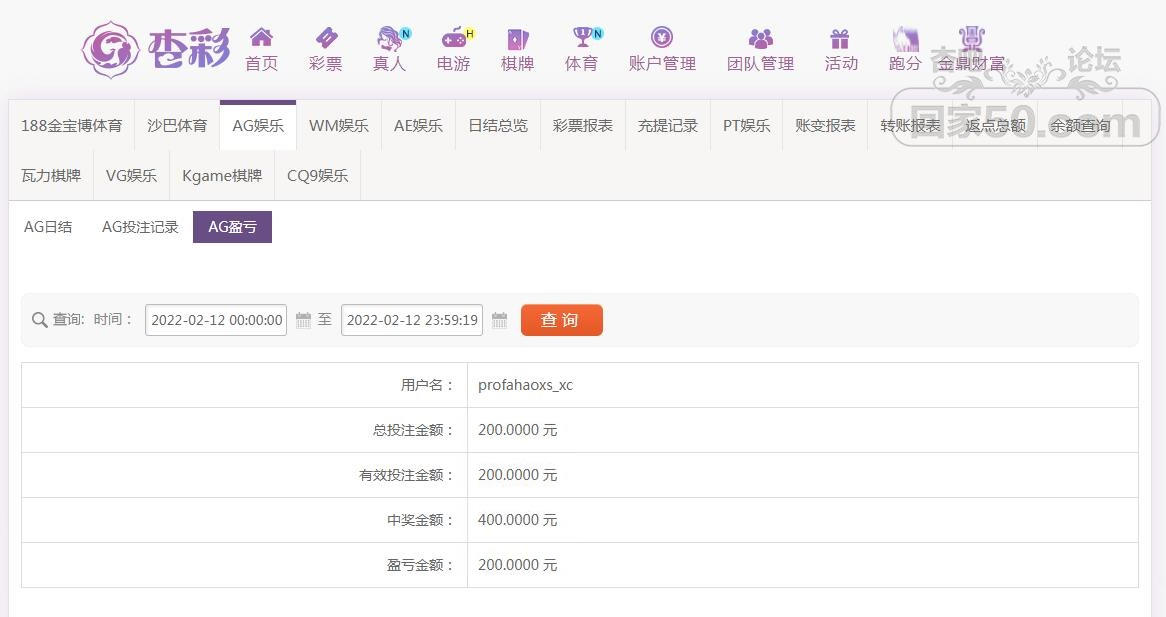This screenshot has height=617, width=1166.
Task: Open the 账变报表 tab
Action: [x=825, y=126]
